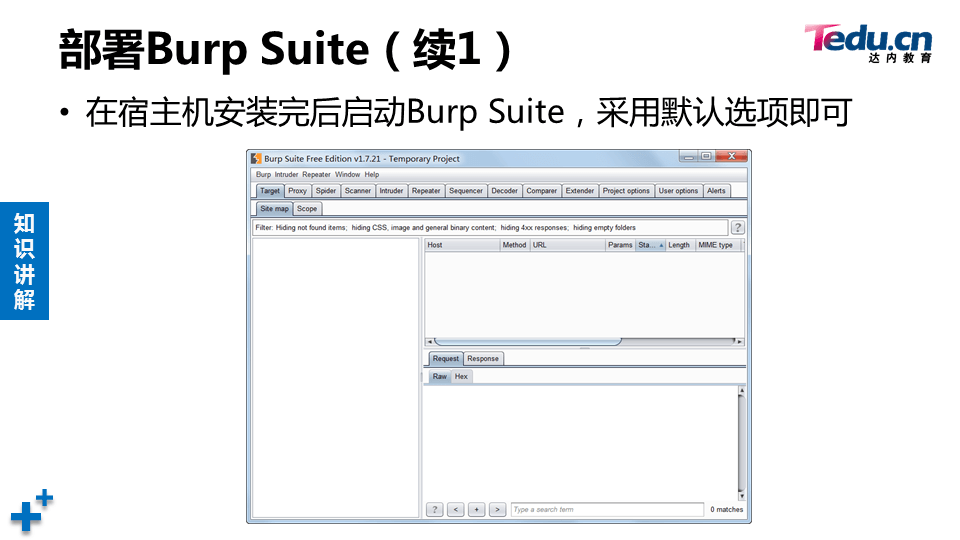Click the search term input field
Screen dimensions: 960x540
(x=607, y=509)
